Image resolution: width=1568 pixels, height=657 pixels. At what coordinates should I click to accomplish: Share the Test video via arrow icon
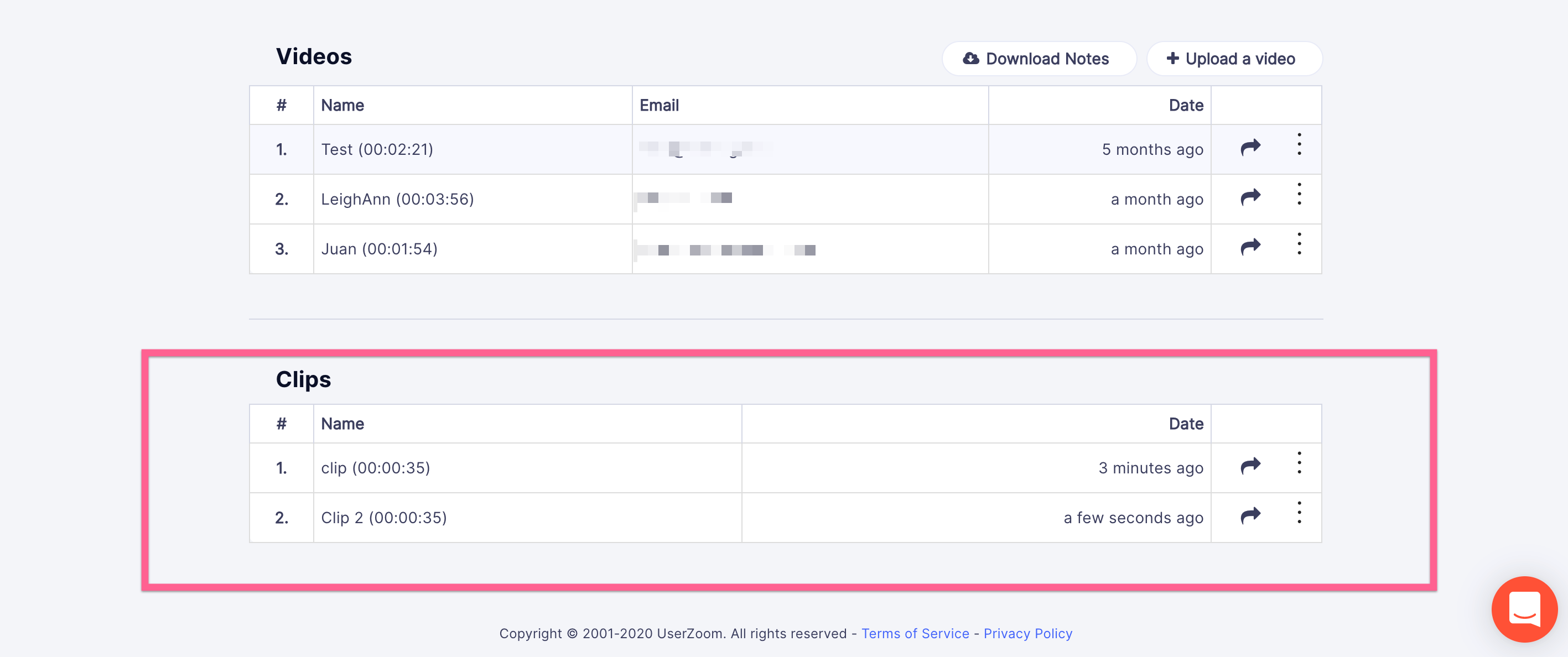click(1250, 147)
